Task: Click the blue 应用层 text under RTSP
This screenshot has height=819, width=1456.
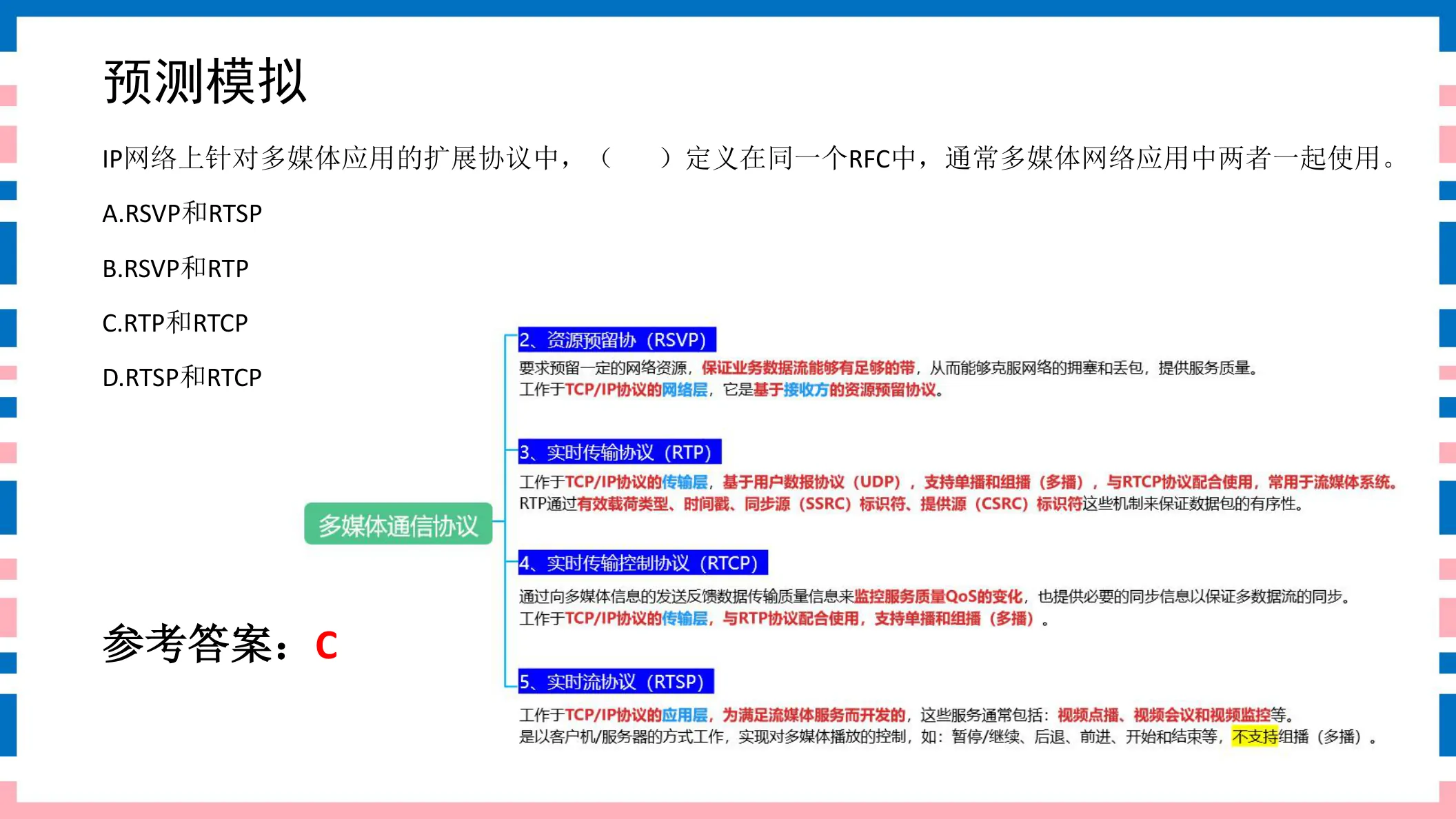Action: 685,715
